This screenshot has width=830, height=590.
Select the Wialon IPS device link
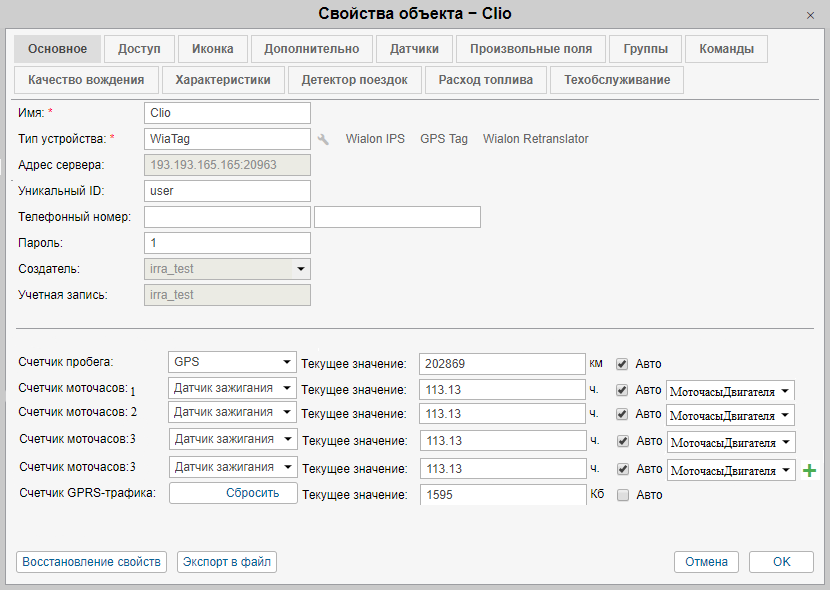coord(375,139)
